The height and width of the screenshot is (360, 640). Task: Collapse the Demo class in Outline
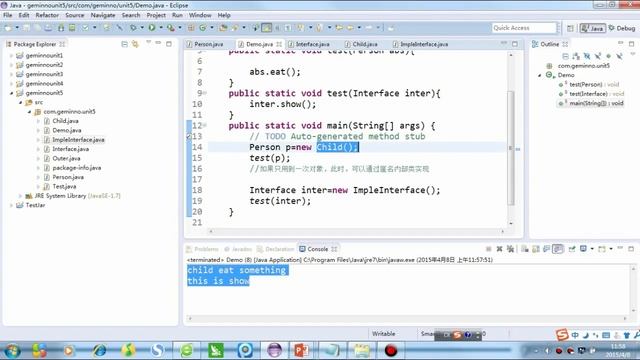coord(540,75)
